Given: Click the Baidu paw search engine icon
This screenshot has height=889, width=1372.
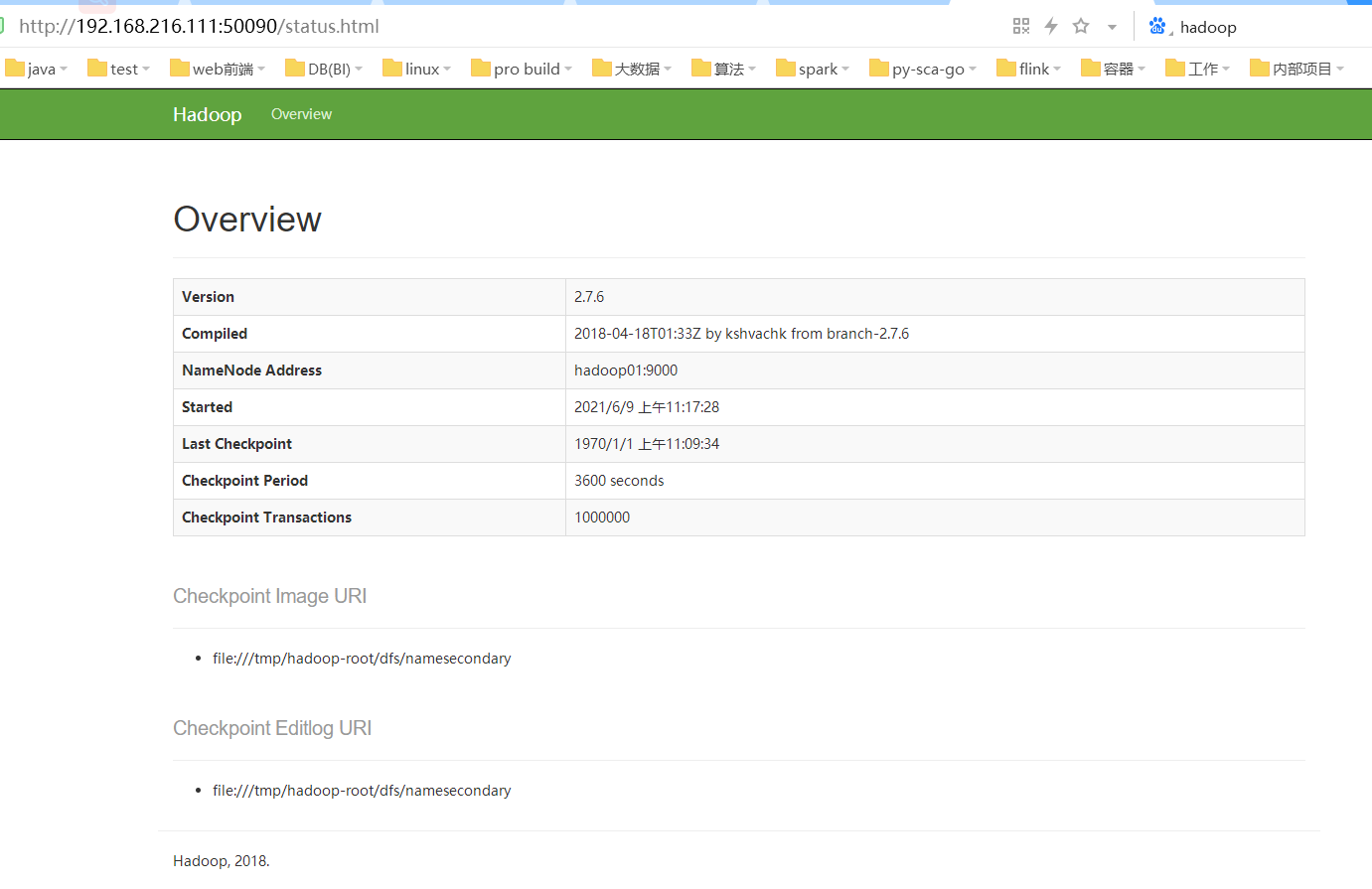Looking at the screenshot, I should (1157, 26).
